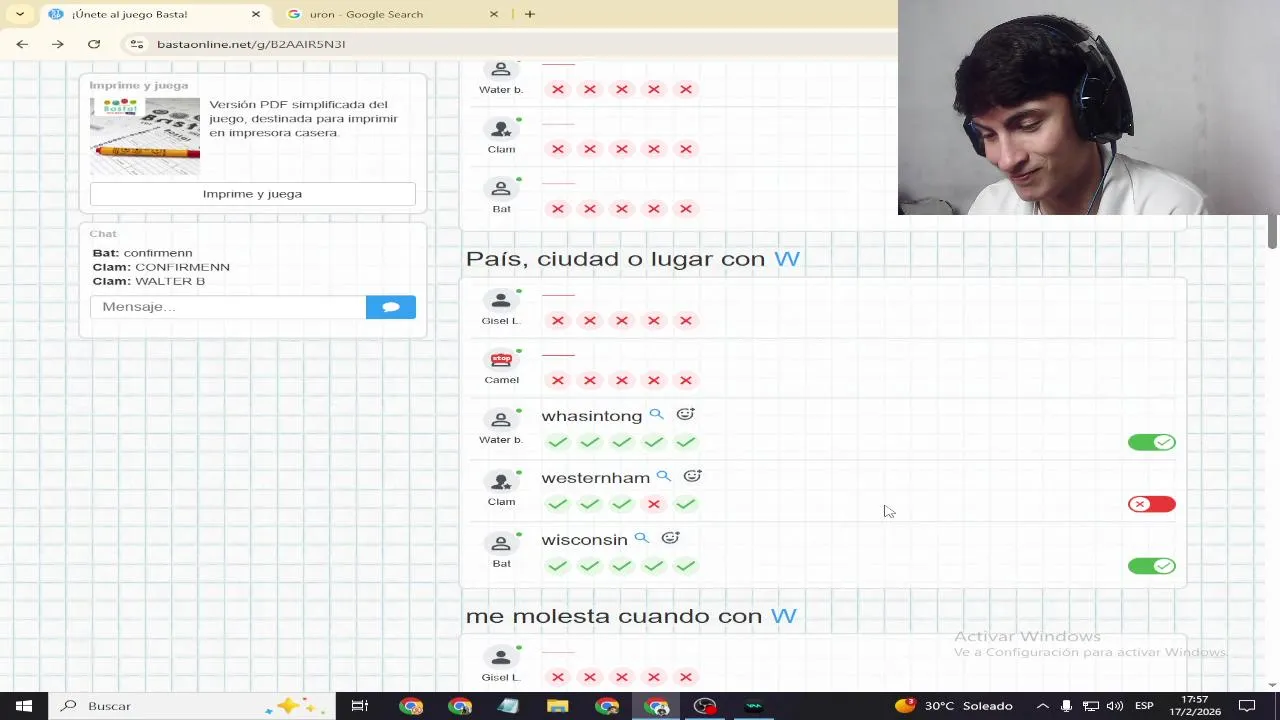Click the Basta PDF thumbnail image
This screenshot has height=720, width=1280.
(145, 136)
